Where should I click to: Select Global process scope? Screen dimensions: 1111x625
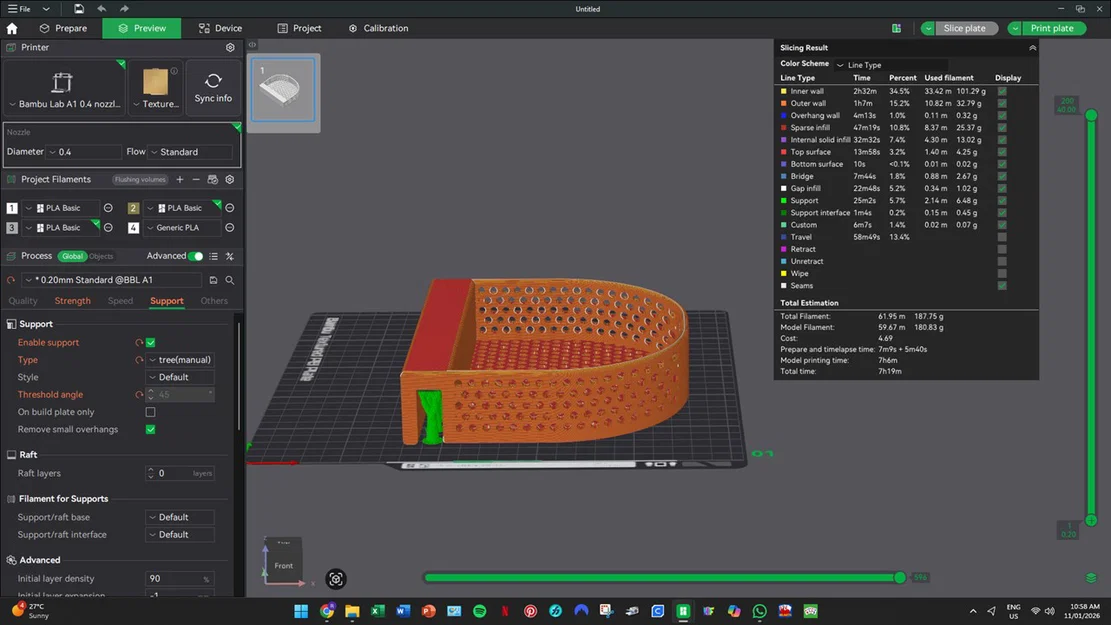[72, 256]
